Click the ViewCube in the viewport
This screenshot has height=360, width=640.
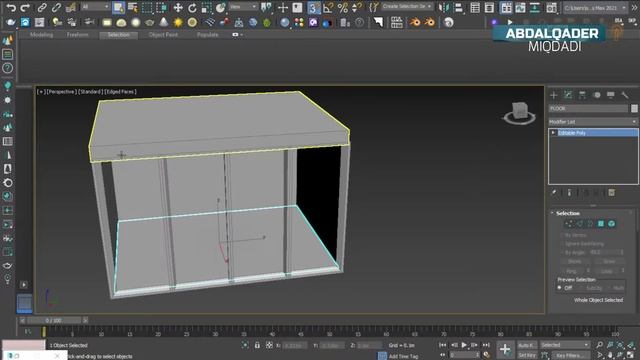(520, 112)
